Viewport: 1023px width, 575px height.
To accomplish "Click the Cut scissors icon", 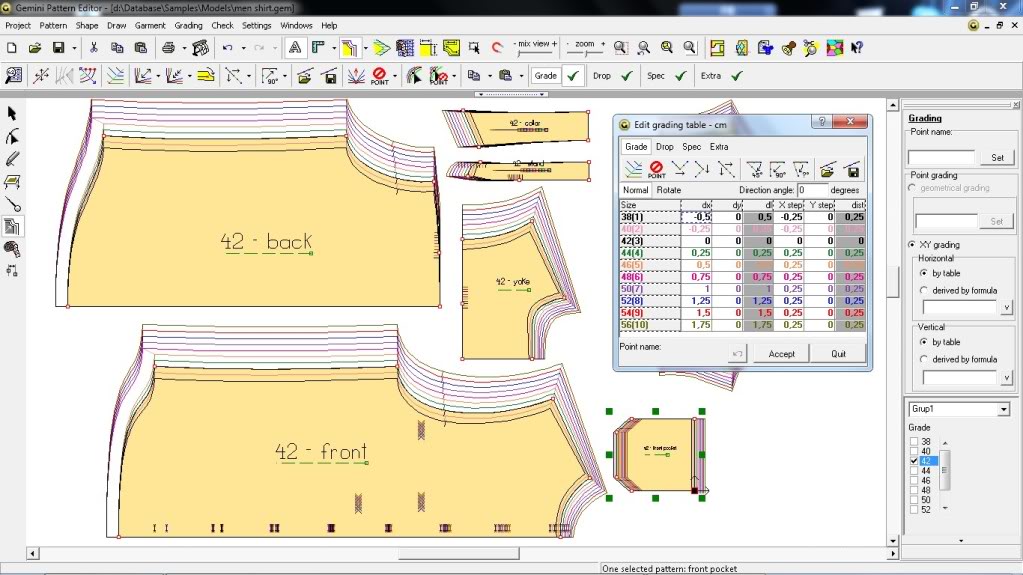I will pos(93,47).
